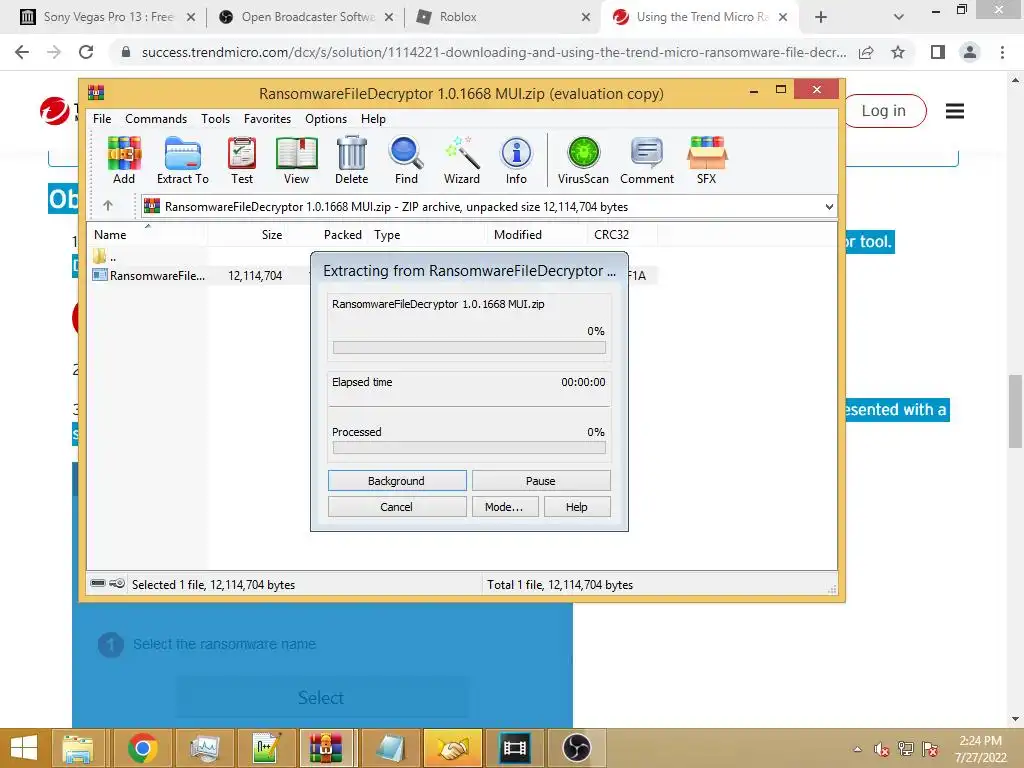The height and width of the screenshot is (768, 1024).
Task: Click the Add toolbar icon in WinRAR
Action: point(124,160)
